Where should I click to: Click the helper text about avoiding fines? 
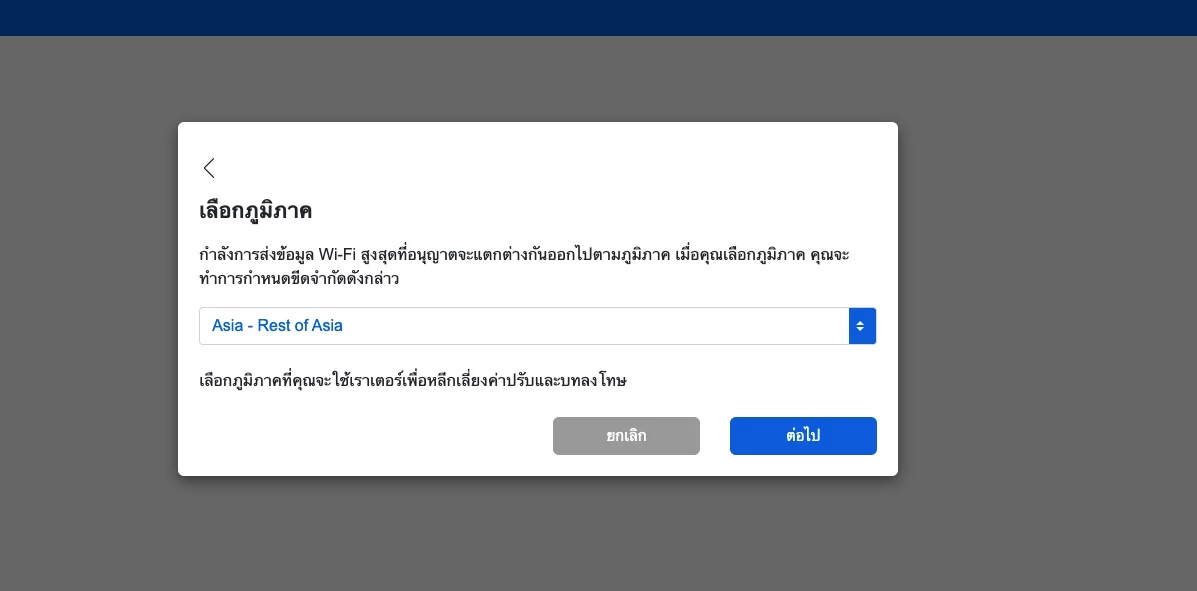[x=413, y=380]
